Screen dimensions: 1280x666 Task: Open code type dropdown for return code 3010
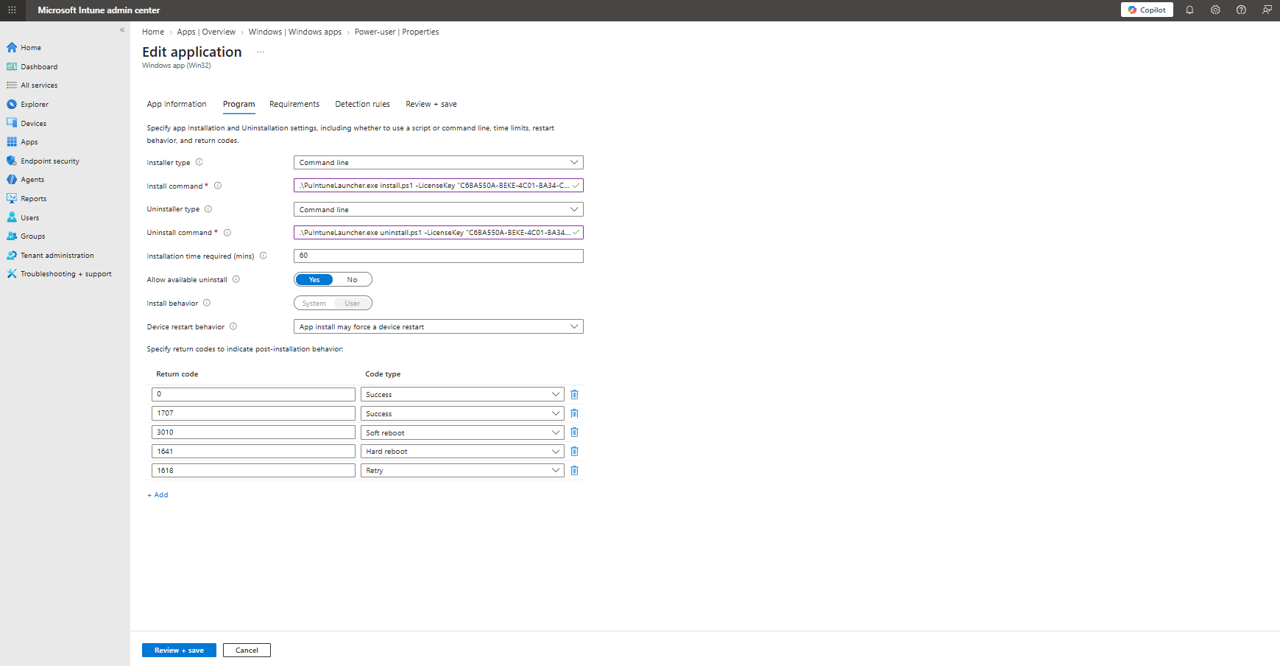462,432
